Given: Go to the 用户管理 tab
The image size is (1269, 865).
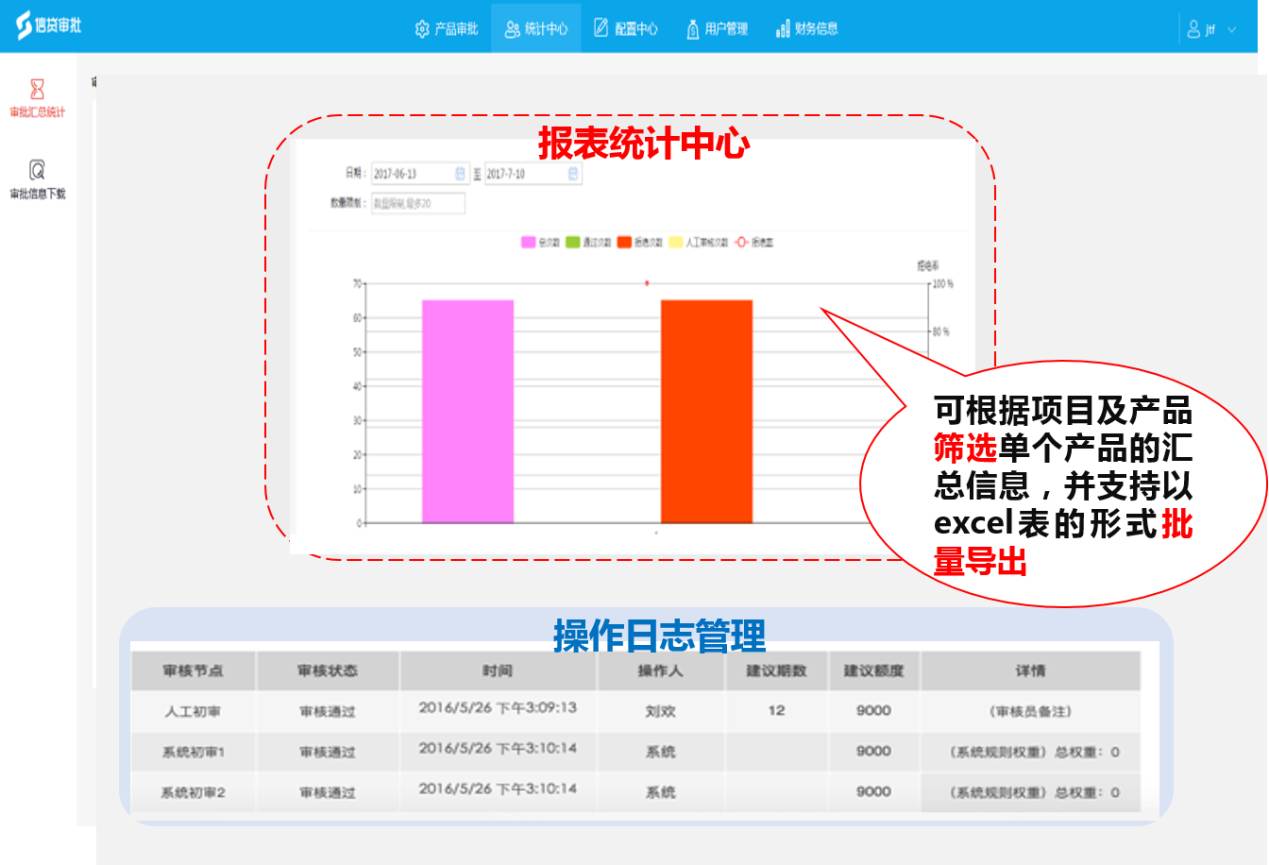Looking at the screenshot, I should point(716,29).
